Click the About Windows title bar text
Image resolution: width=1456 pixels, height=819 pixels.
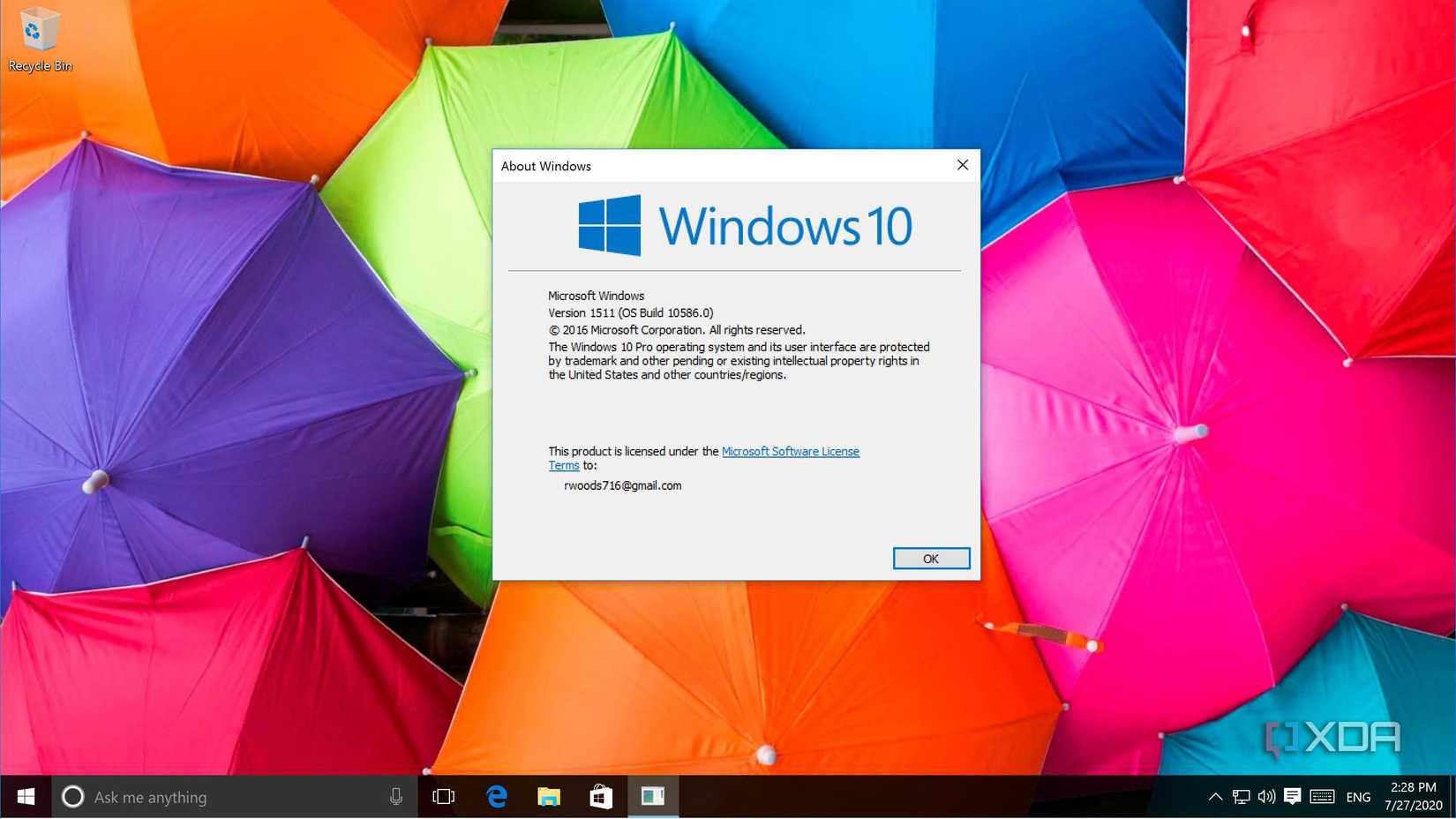pos(546,166)
